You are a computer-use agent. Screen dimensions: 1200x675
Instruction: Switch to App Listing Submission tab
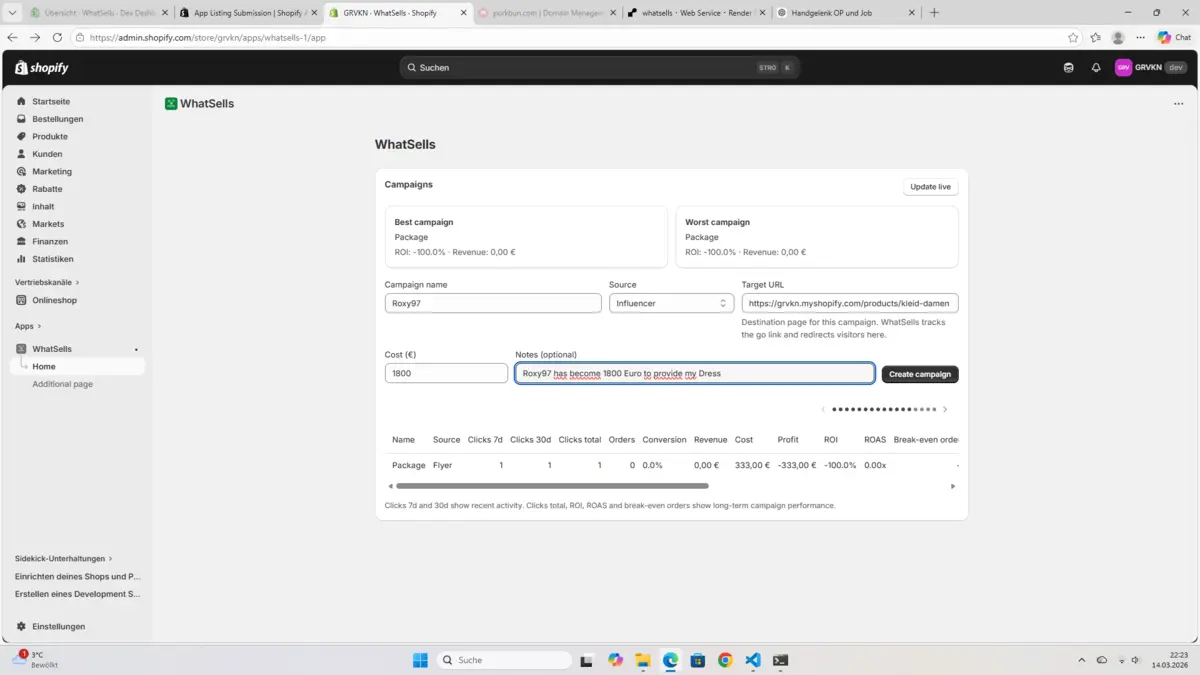pos(247,13)
